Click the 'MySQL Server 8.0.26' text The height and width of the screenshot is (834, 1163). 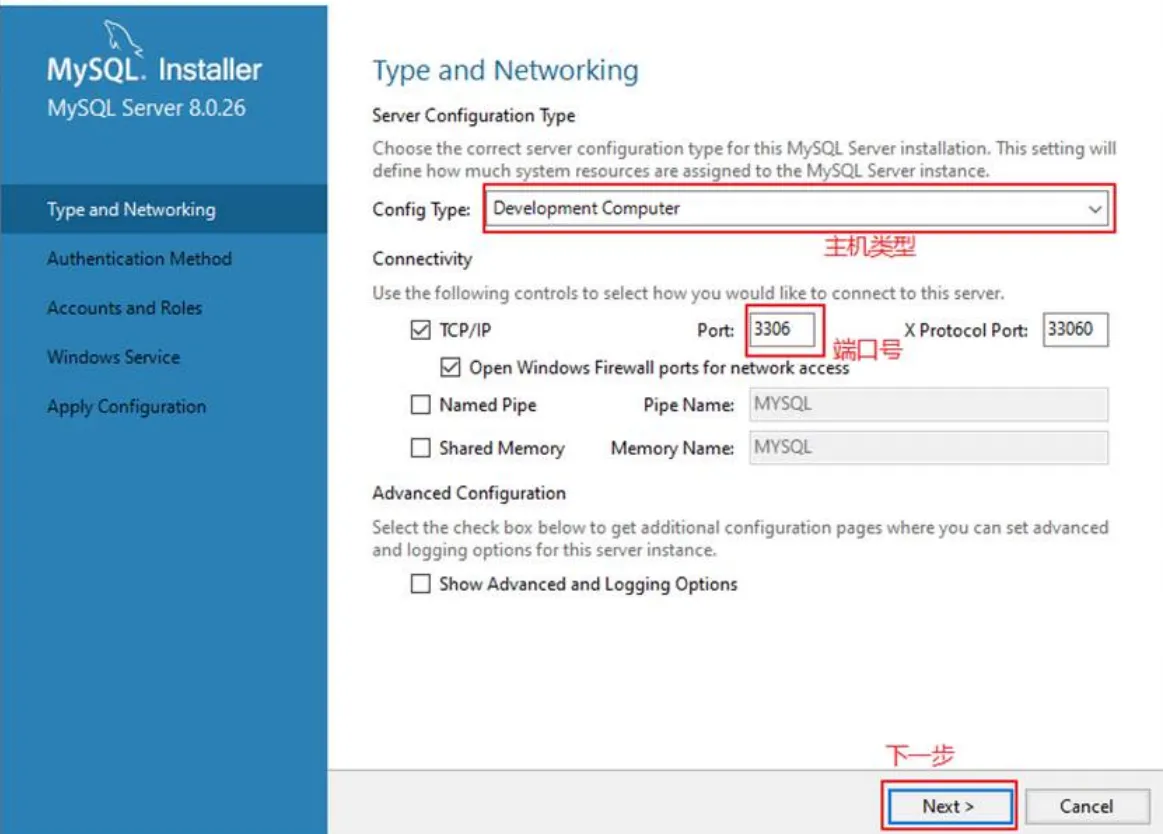146,108
